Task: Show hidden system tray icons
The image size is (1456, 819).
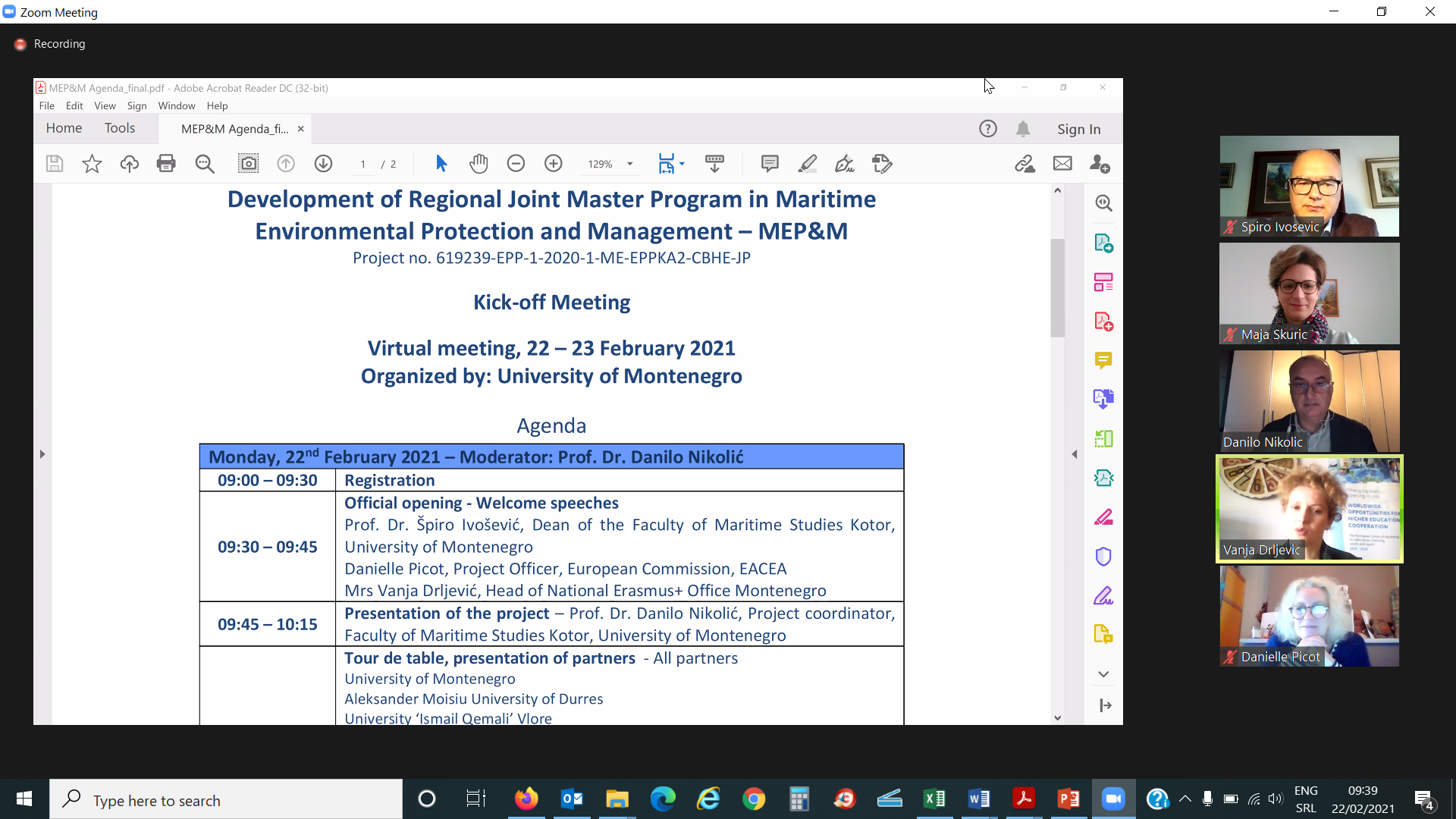Action: [1185, 799]
